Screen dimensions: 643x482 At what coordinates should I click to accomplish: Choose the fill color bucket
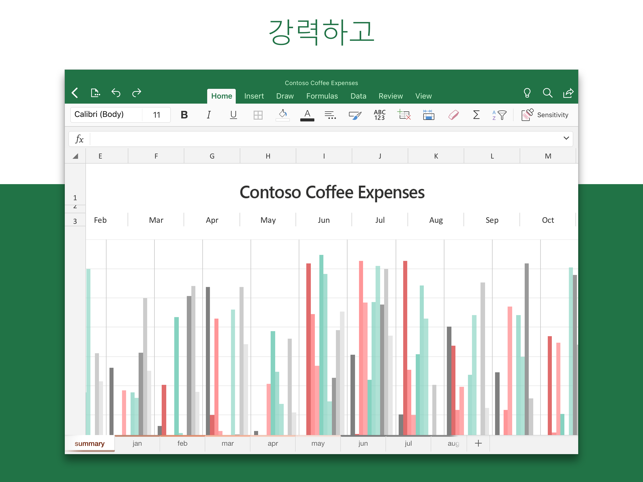[283, 115]
